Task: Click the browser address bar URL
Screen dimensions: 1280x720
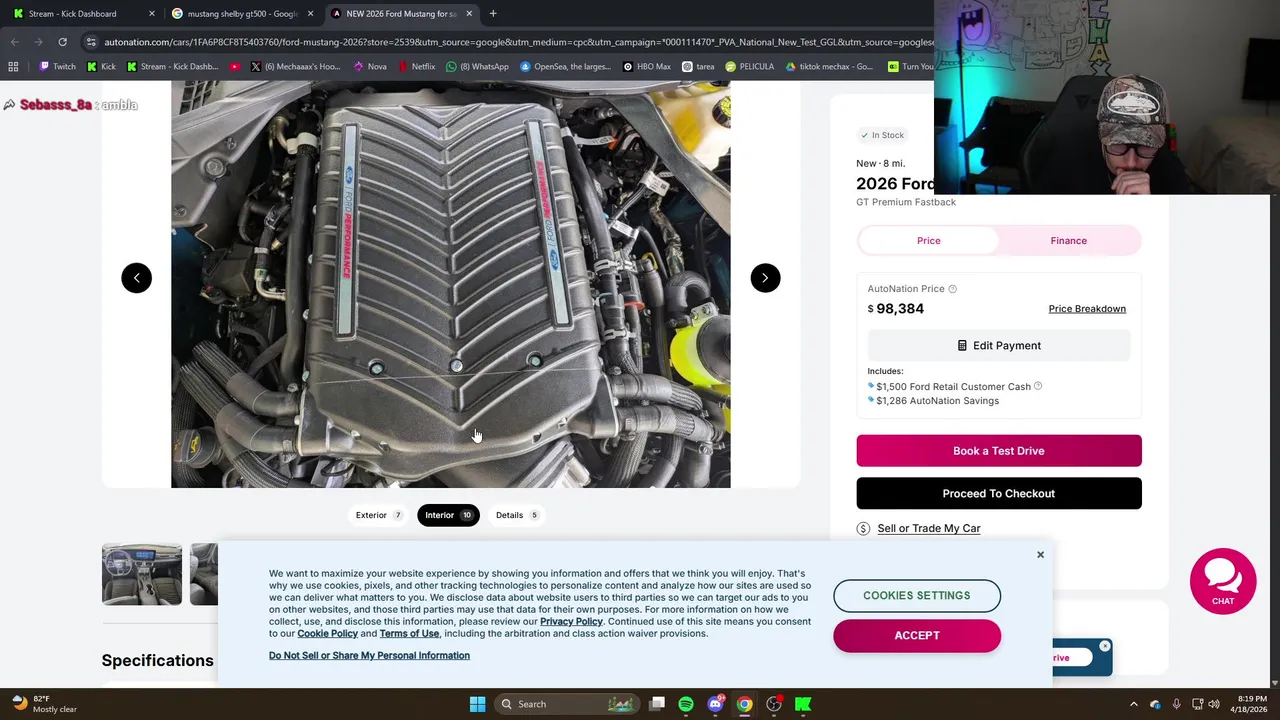Action: pyautogui.click(x=518, y=42)
